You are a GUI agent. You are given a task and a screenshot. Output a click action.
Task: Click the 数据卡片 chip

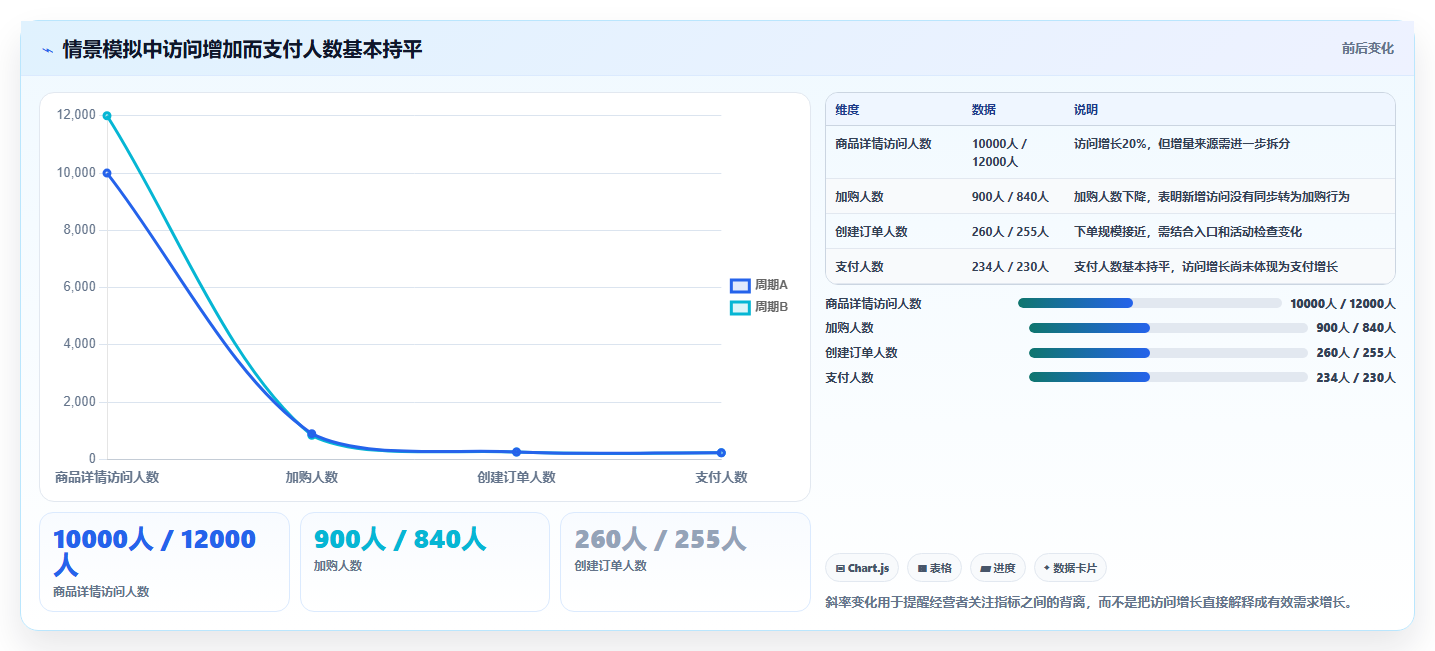1070,568
